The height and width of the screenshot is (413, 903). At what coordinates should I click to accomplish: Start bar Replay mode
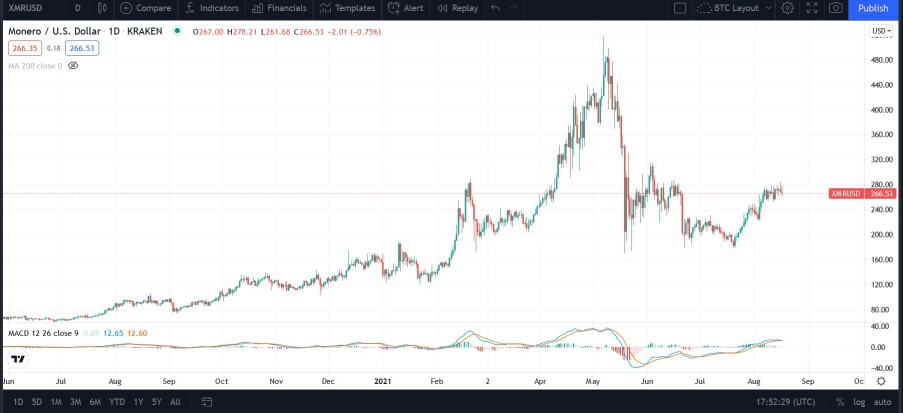coord(457,8)
